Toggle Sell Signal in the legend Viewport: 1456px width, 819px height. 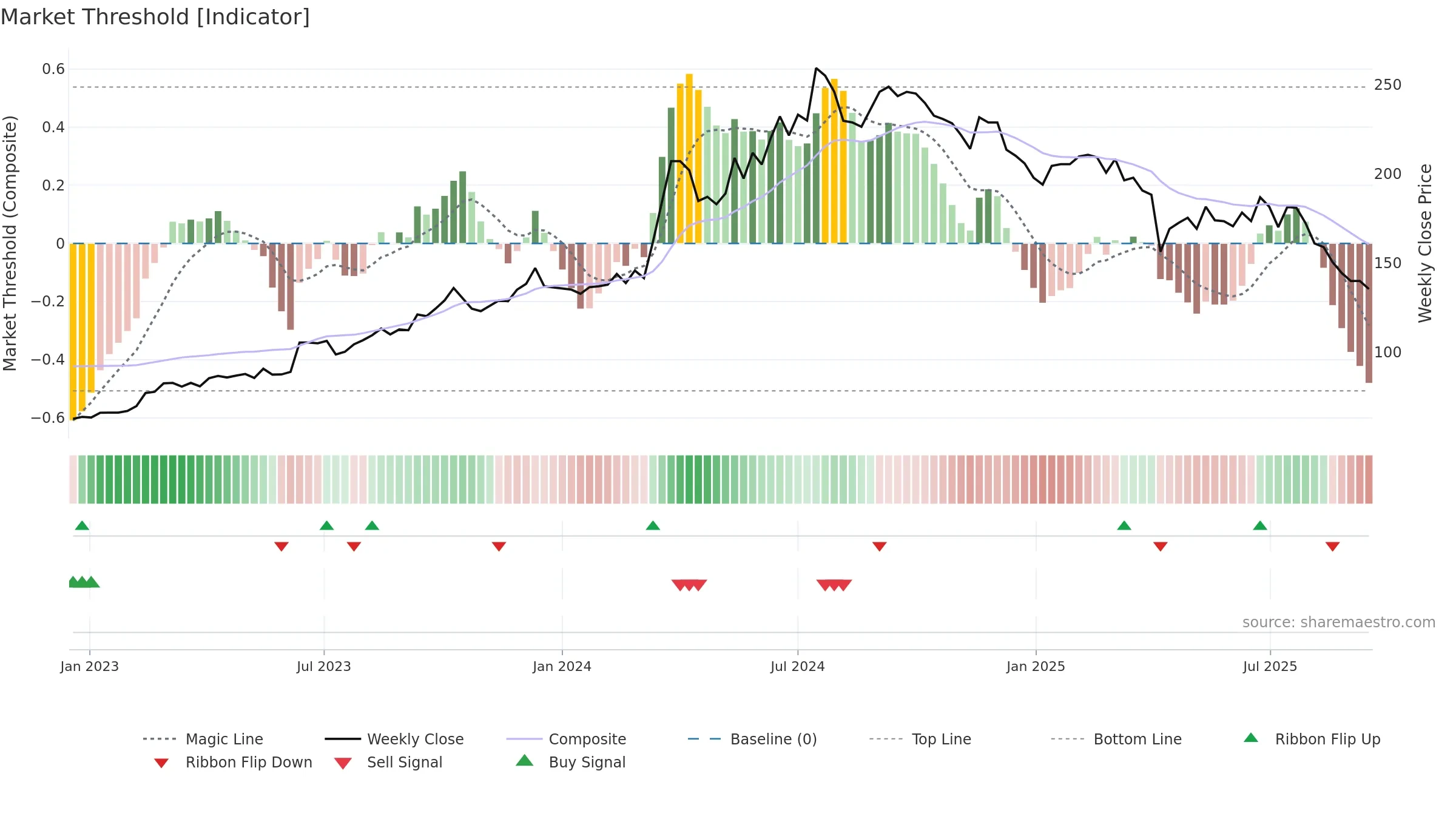coord(388,762)
